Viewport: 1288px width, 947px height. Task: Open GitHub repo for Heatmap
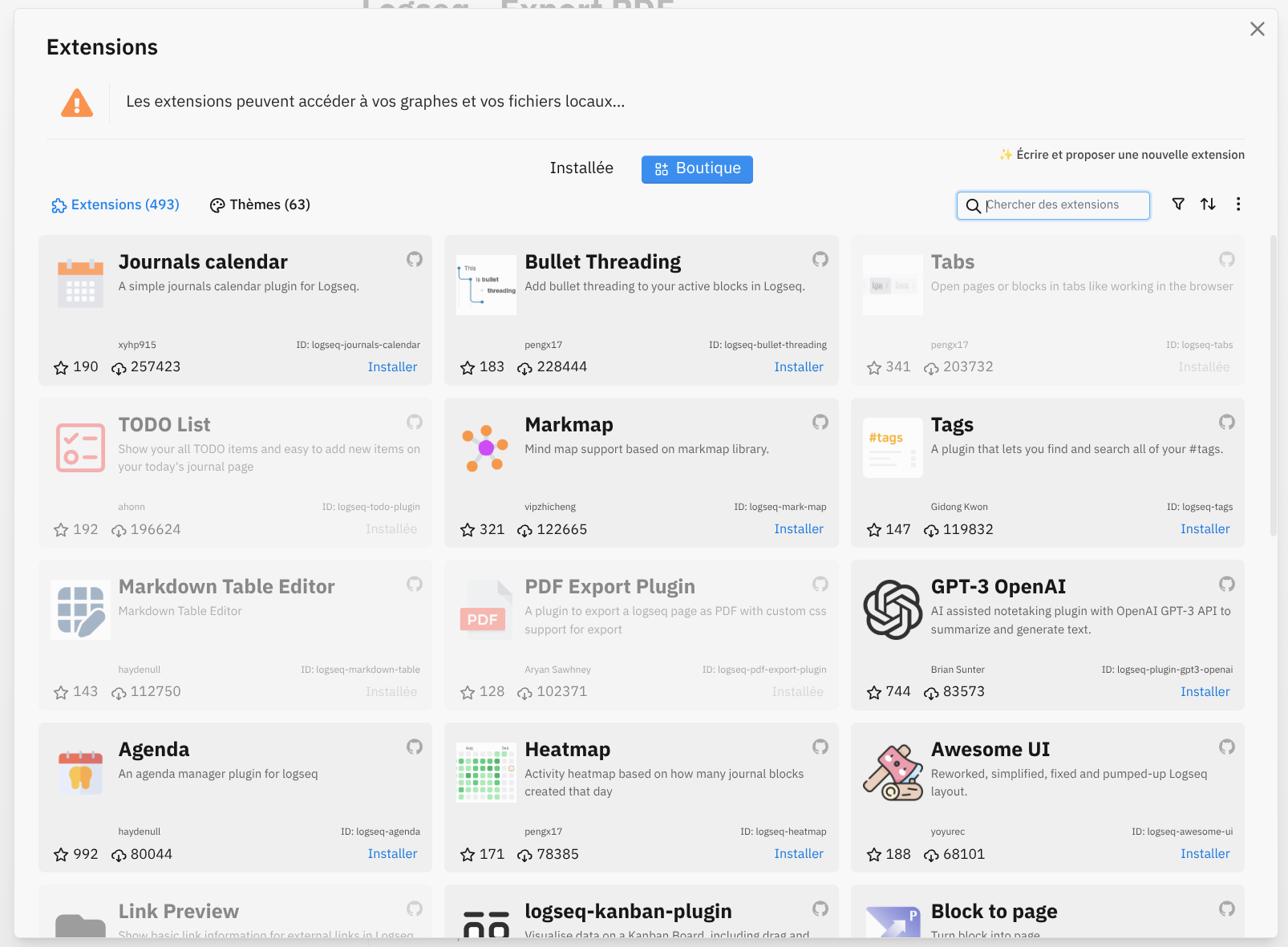tap(820, 747)
